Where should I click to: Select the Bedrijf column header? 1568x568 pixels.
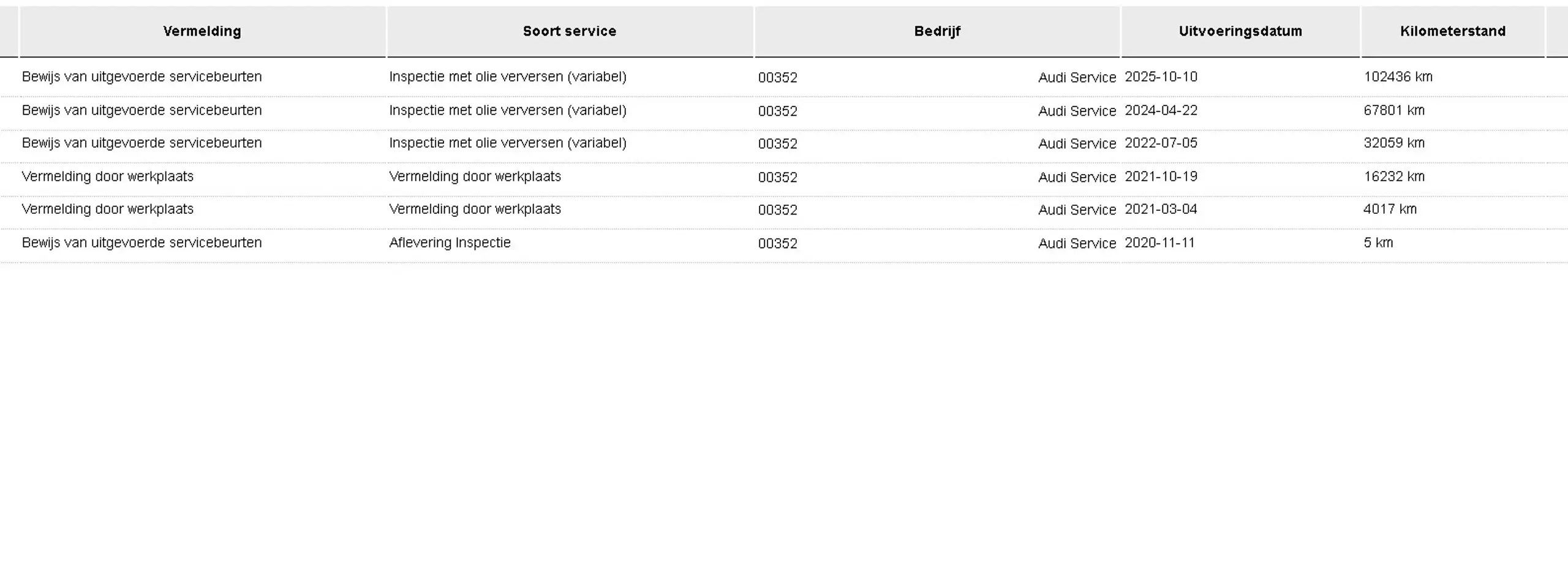pos(937,31)
